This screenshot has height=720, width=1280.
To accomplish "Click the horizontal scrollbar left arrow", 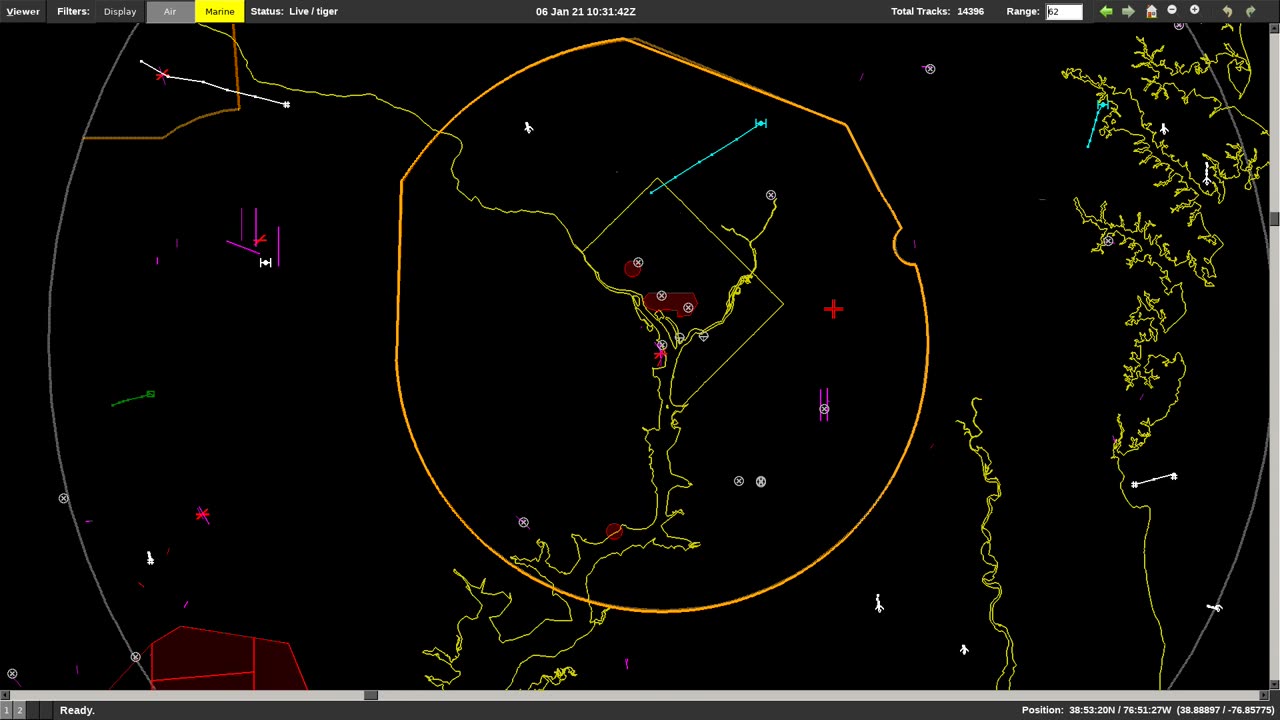I will coord(4,695).
